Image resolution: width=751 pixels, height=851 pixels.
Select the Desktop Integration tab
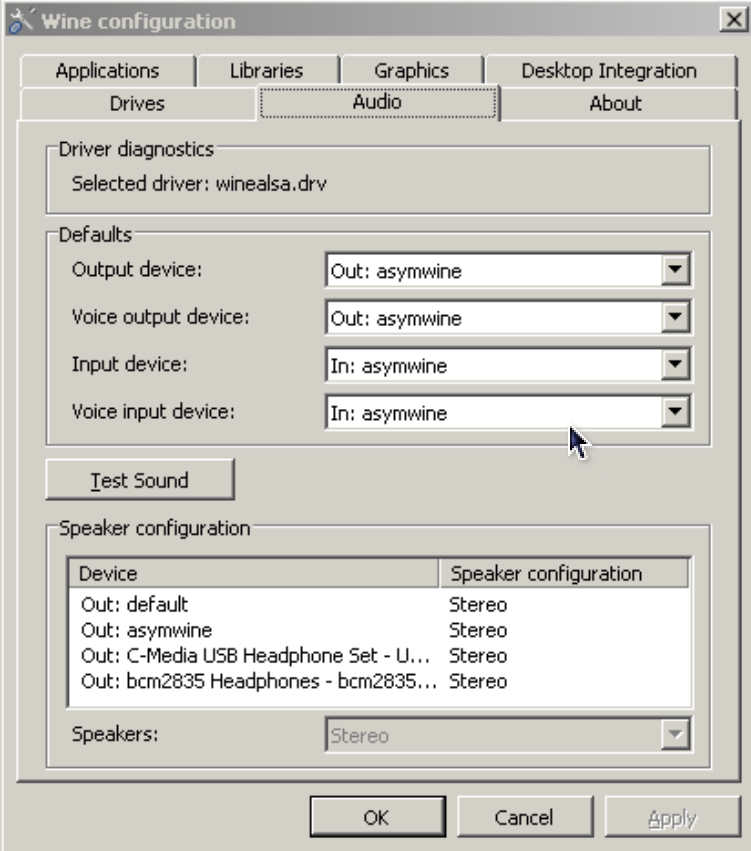point(608,71)
